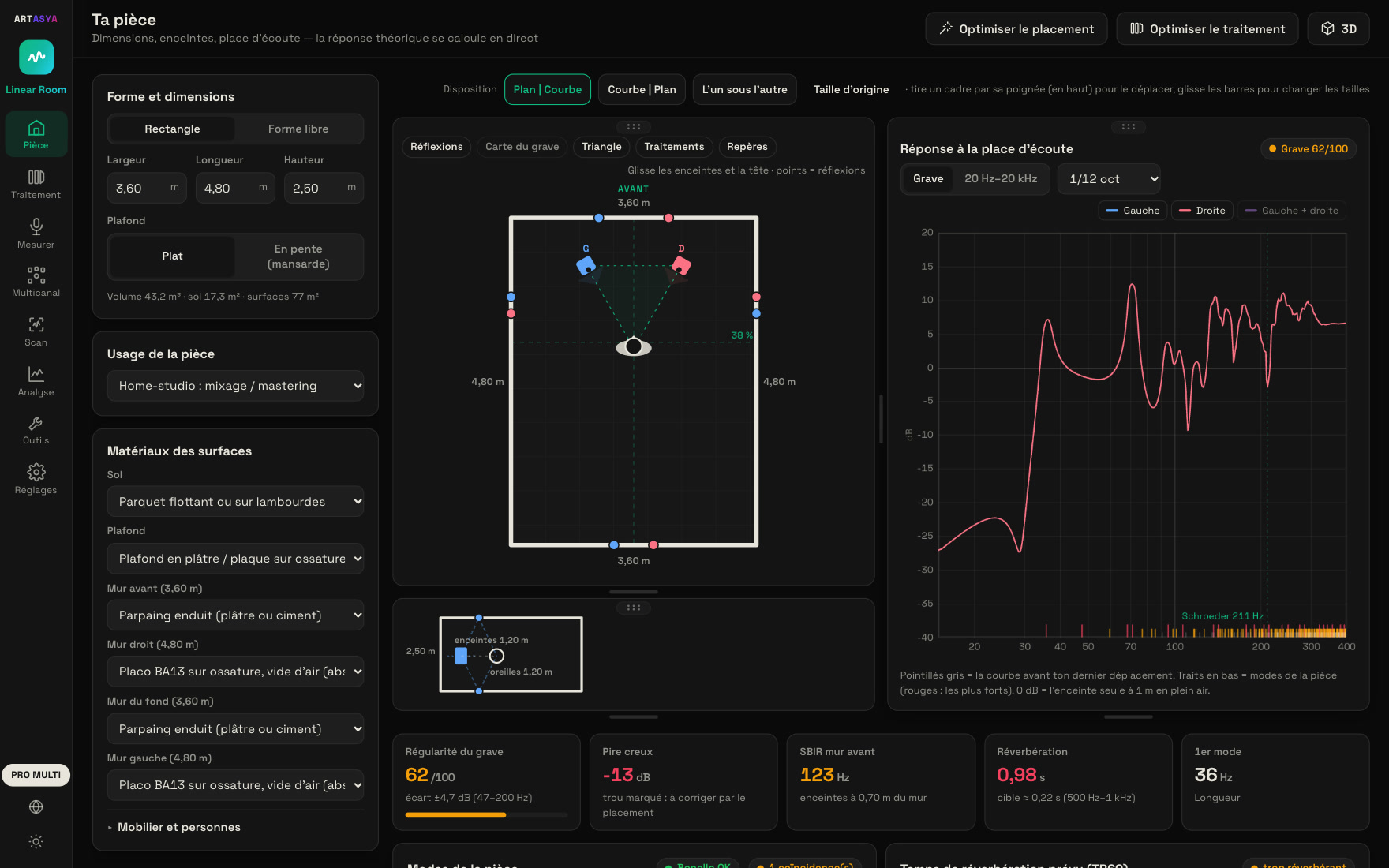Click the Largeur input field
Image resolution: width=1389 pixels, height=868 pixels.
[x=147, y=188]
